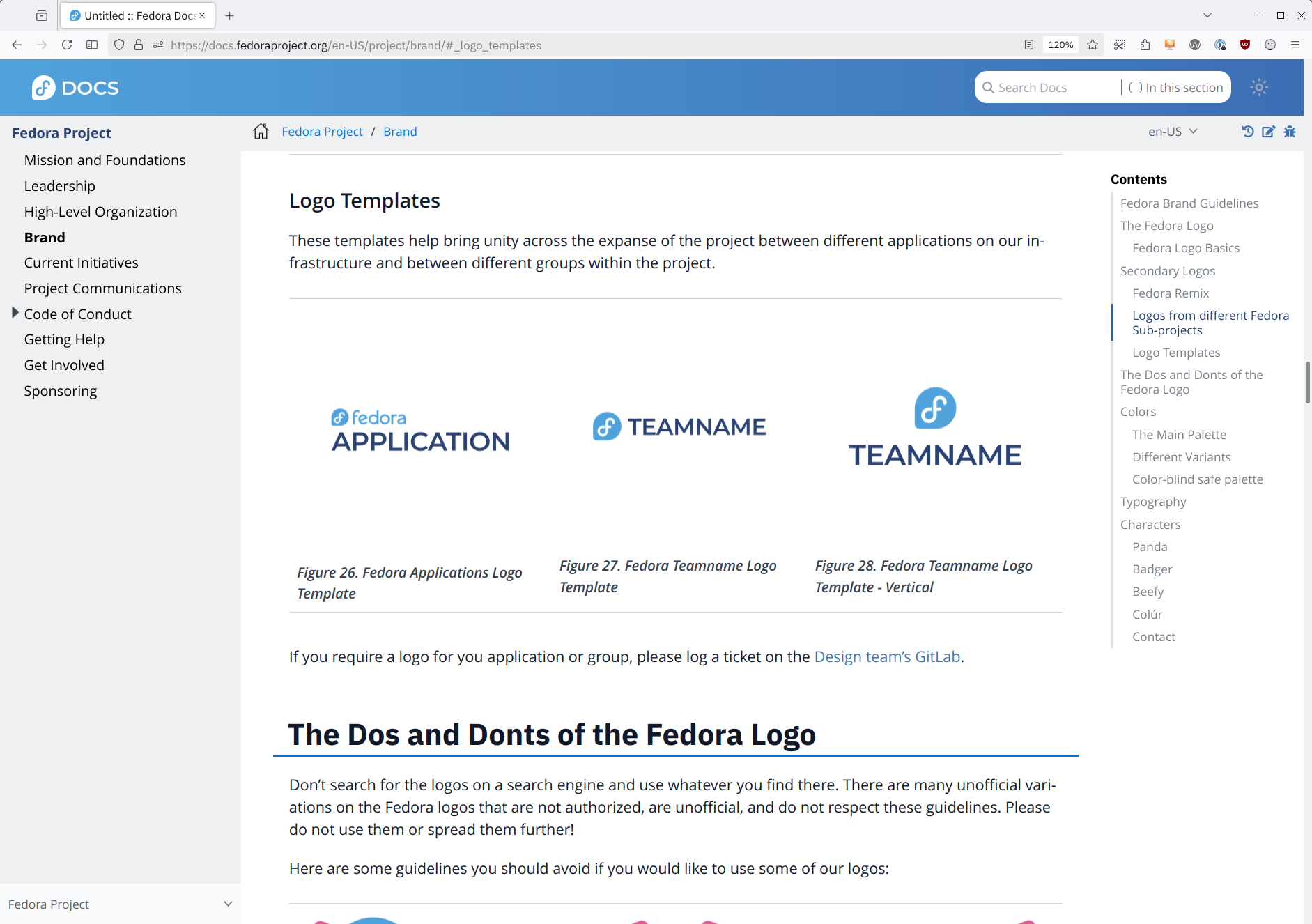The height and width of the screenshot is (924, 1312).
Task: Edit this page using the pencil icon
Action: (x=1269, y=132)
